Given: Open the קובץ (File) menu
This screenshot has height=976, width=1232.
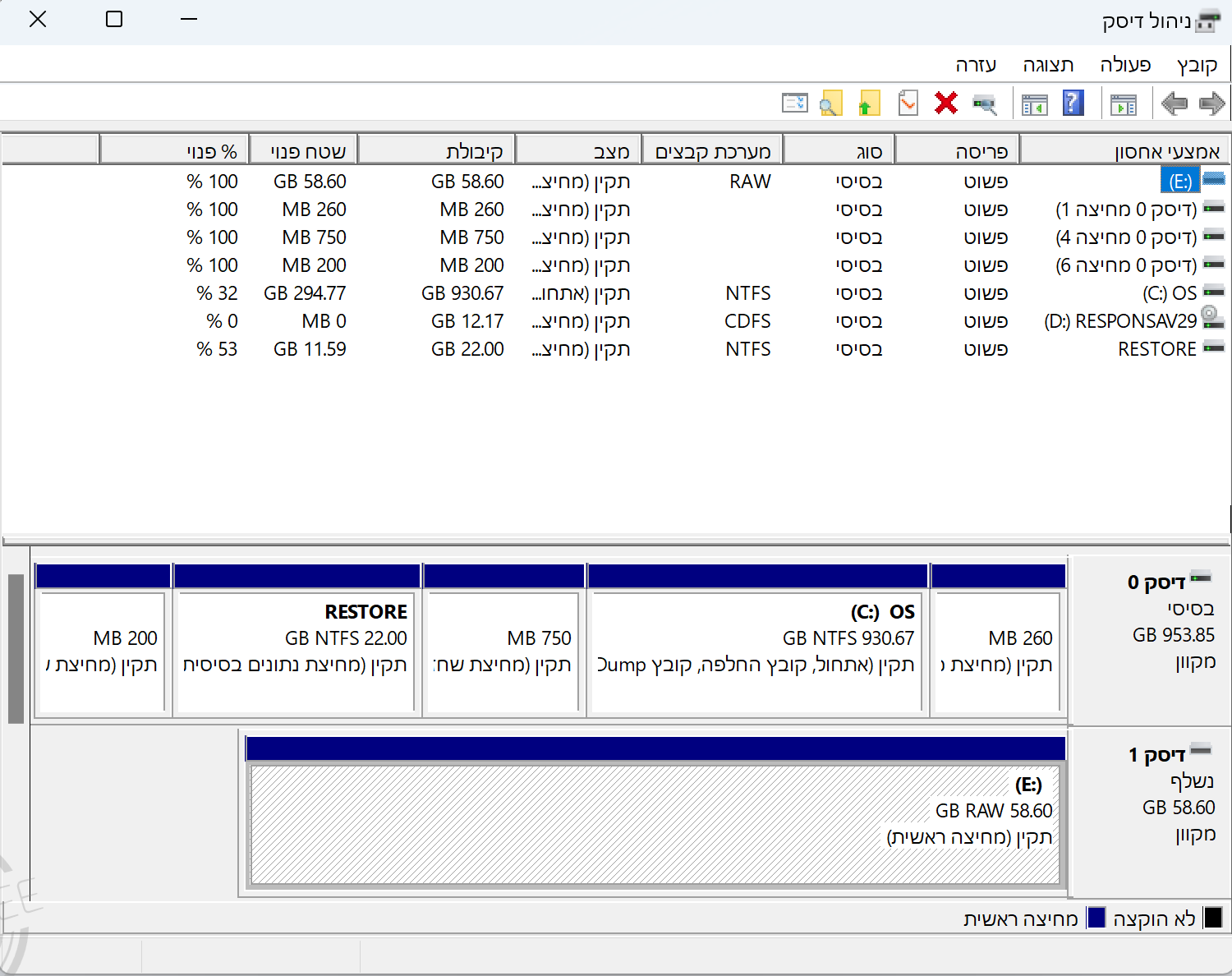Looking at the screenshot, I should (1197, 65).
